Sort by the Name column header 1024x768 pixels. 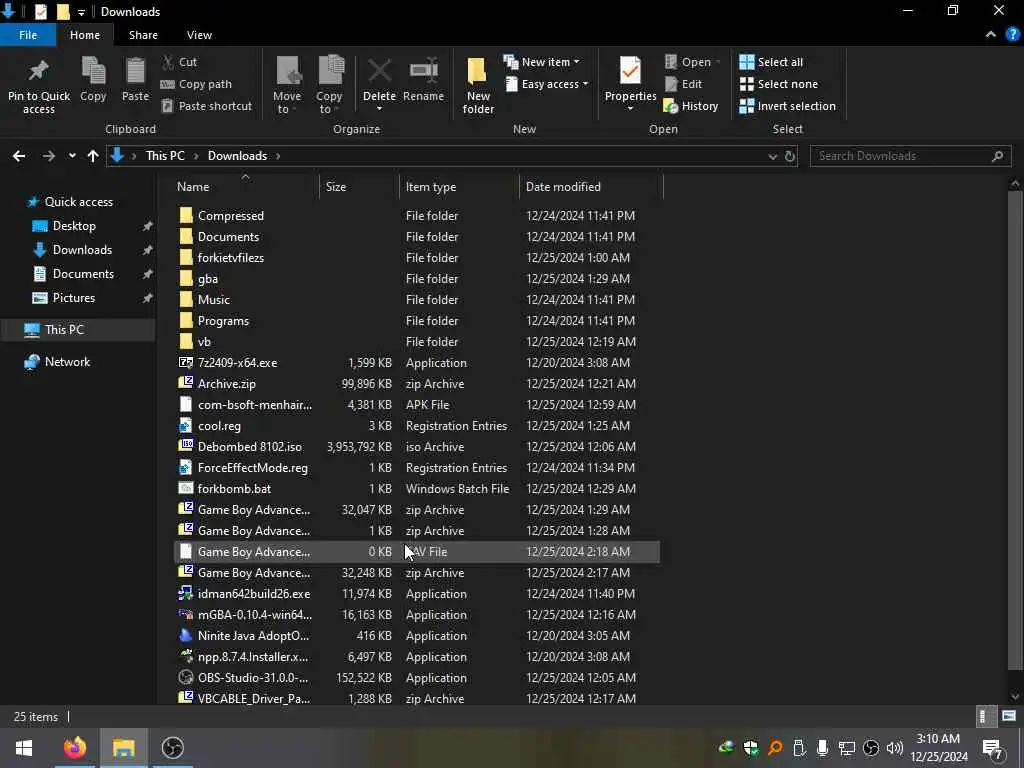(x=246, y=187)
